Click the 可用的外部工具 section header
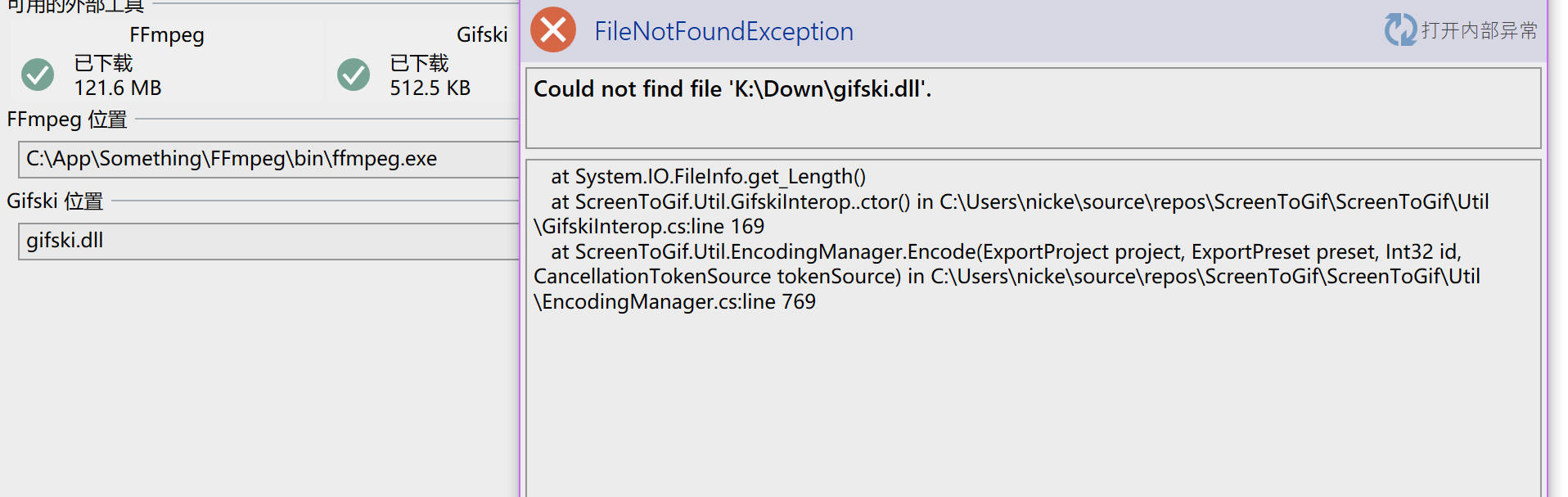 click(74, 6)
